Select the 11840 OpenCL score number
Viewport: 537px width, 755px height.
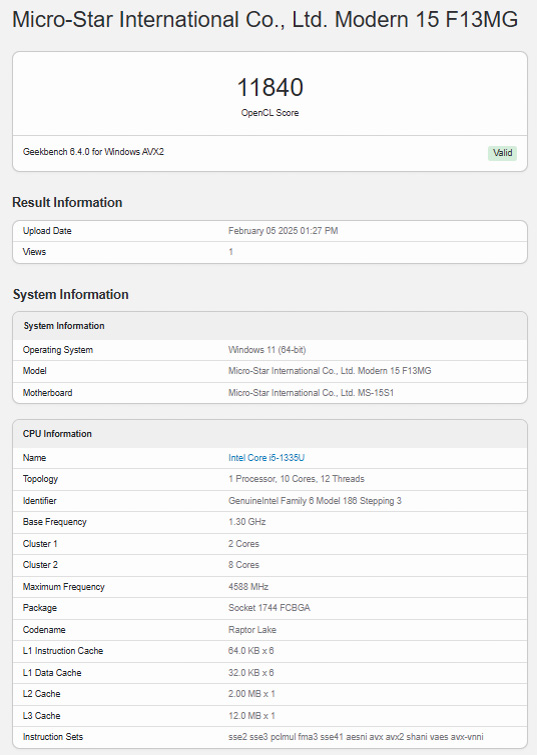[270, 87]
